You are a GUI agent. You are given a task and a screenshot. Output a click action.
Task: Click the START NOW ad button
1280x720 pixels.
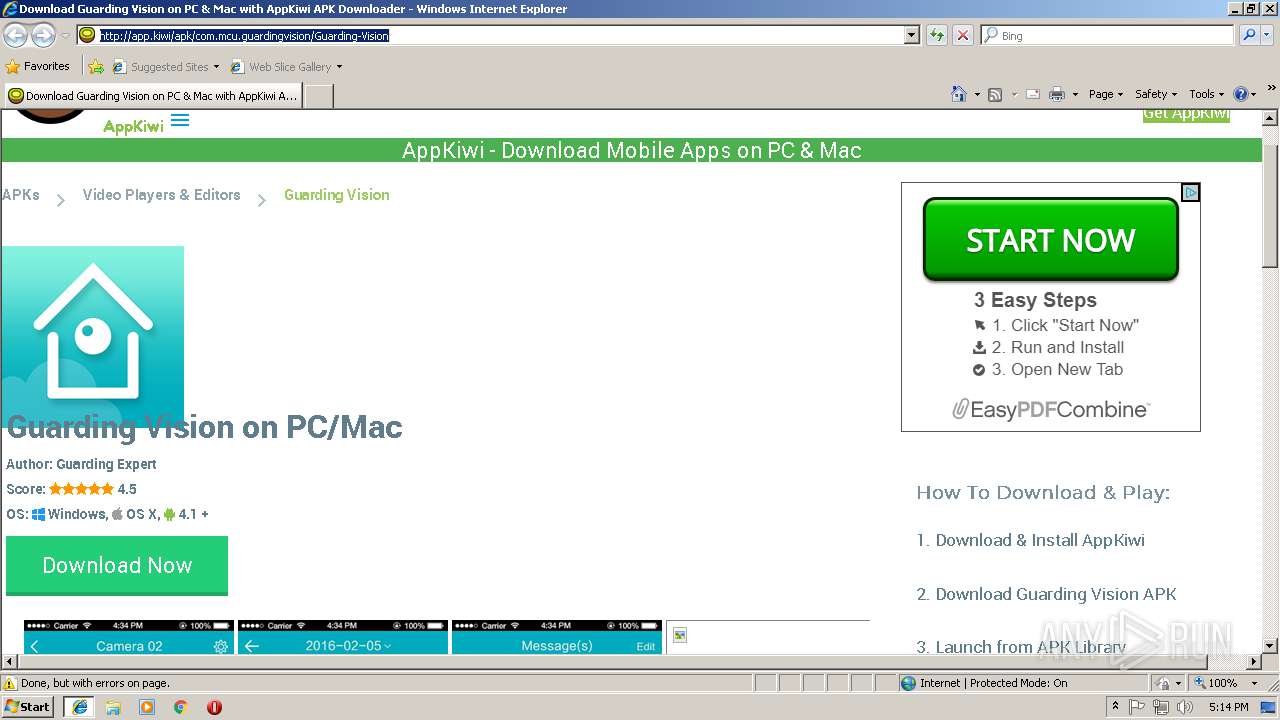click(x=1050, y=240)
